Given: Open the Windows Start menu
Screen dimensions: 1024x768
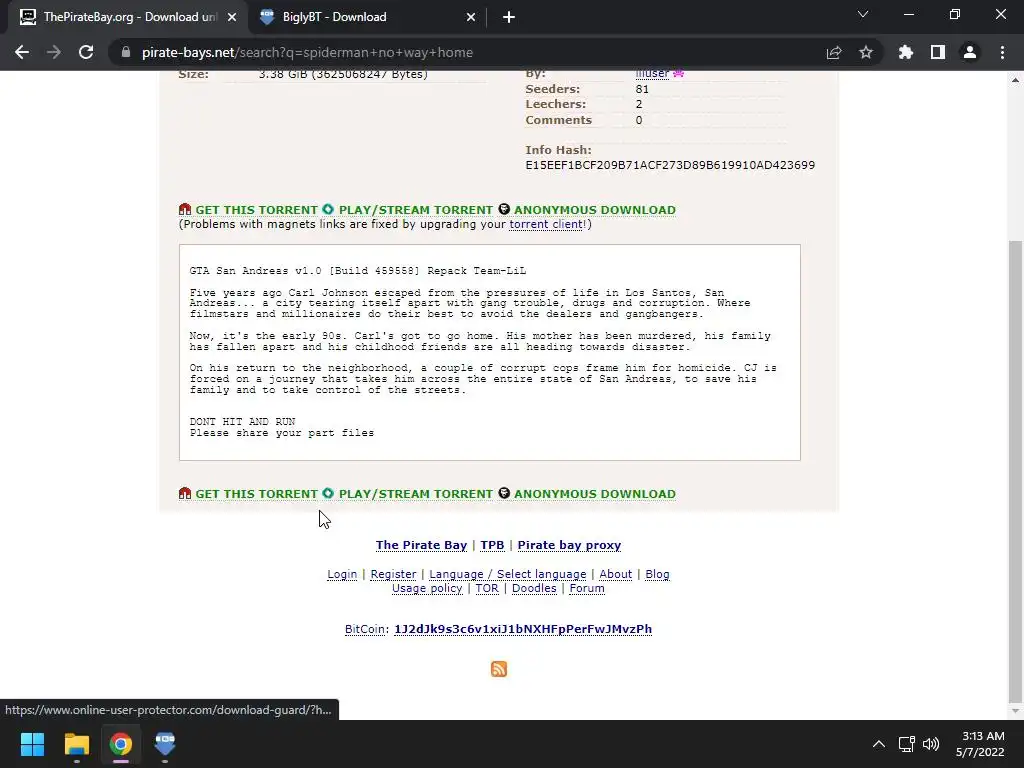Looking at the screenshot, I should click(32, 744).
